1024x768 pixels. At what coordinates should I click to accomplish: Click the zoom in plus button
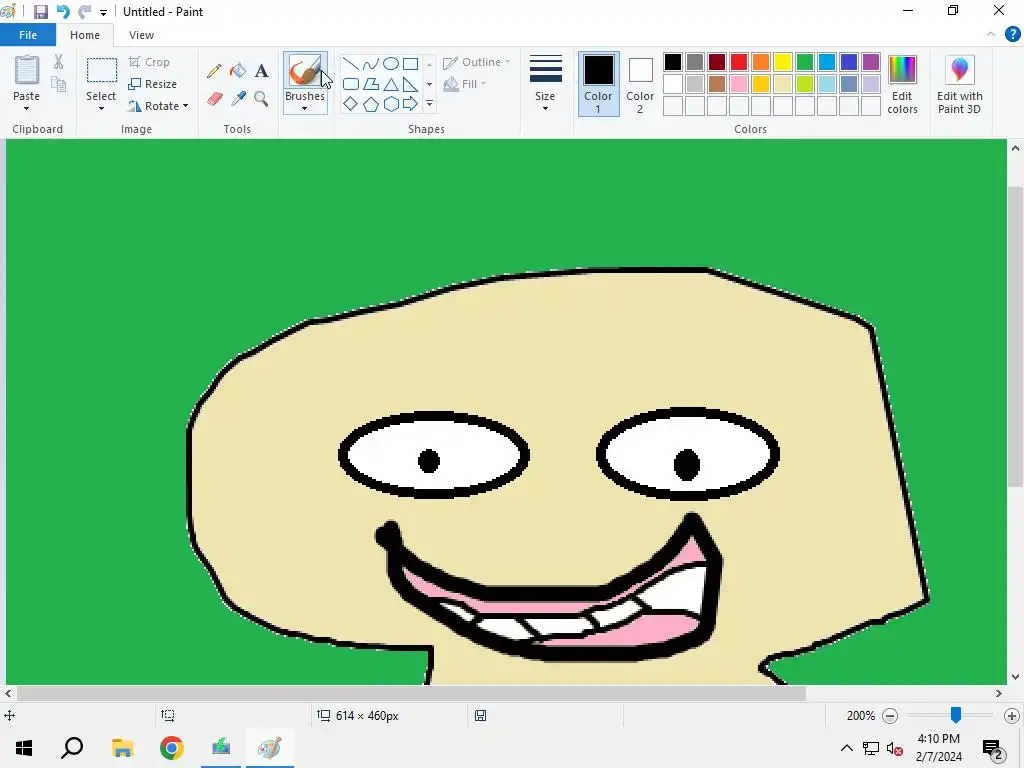pyautogui.click(x=1011, y=716)
